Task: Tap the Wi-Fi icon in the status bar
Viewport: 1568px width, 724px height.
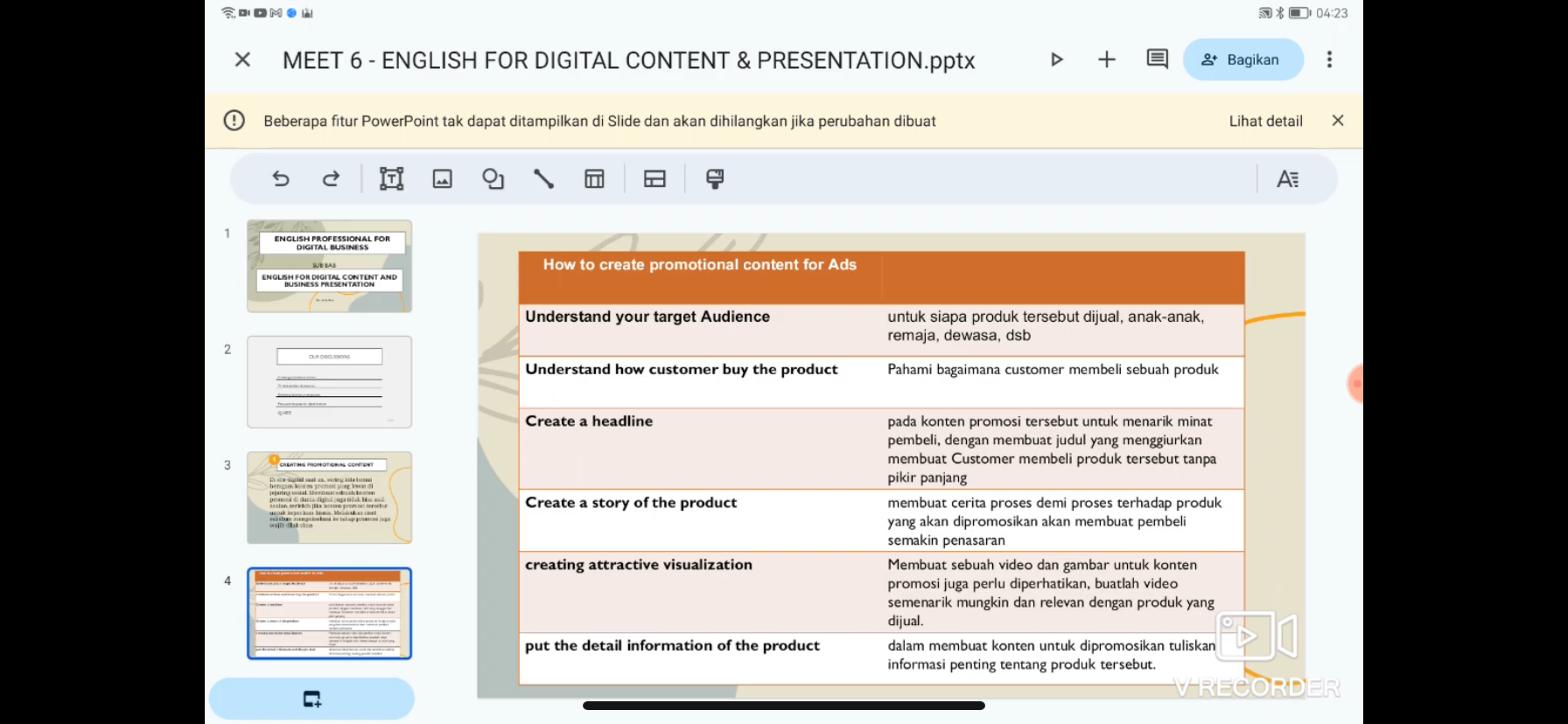Action: tap(228, 13)
